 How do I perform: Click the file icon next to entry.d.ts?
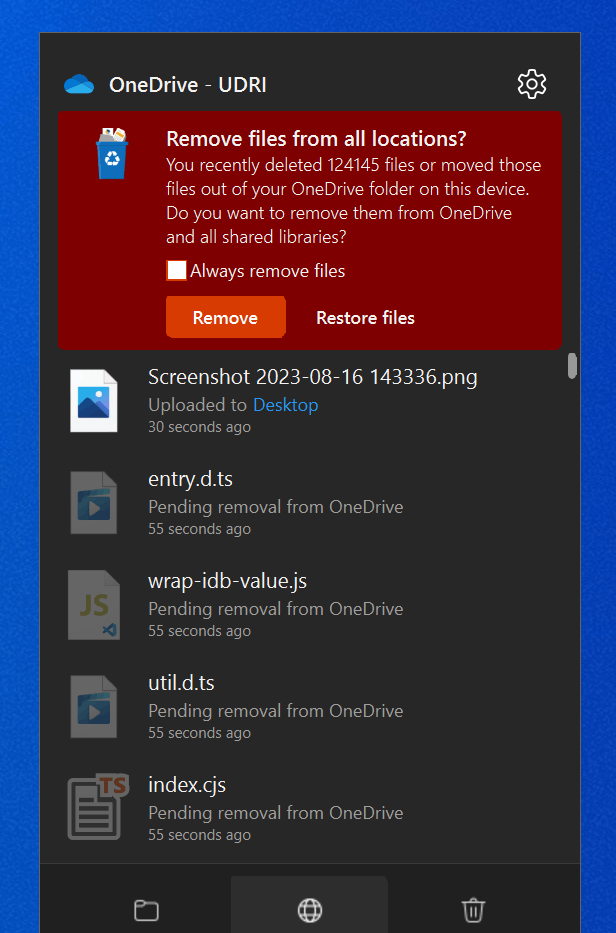pos(93,503)
